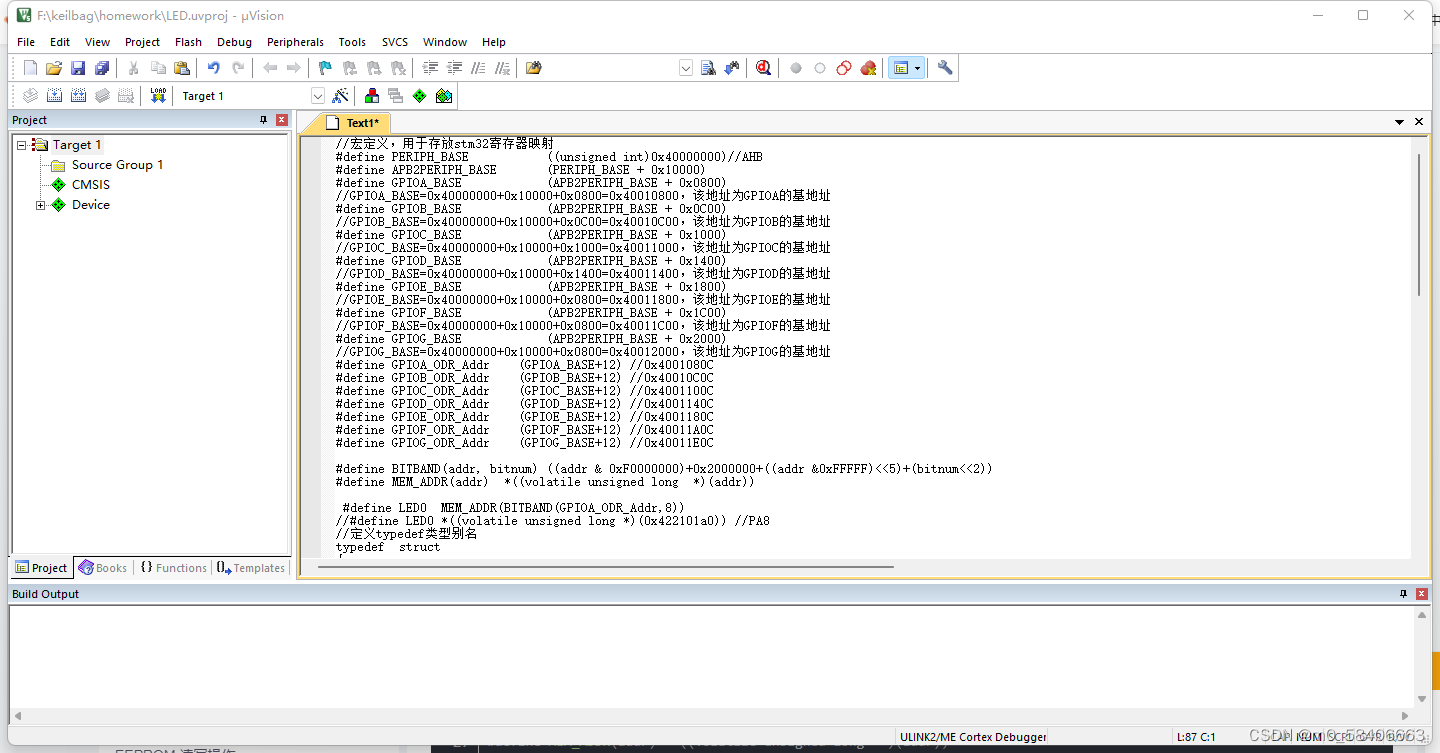Close the Build Output panel
This screenshot has width=1440, height=753.
click(1421, 594)
